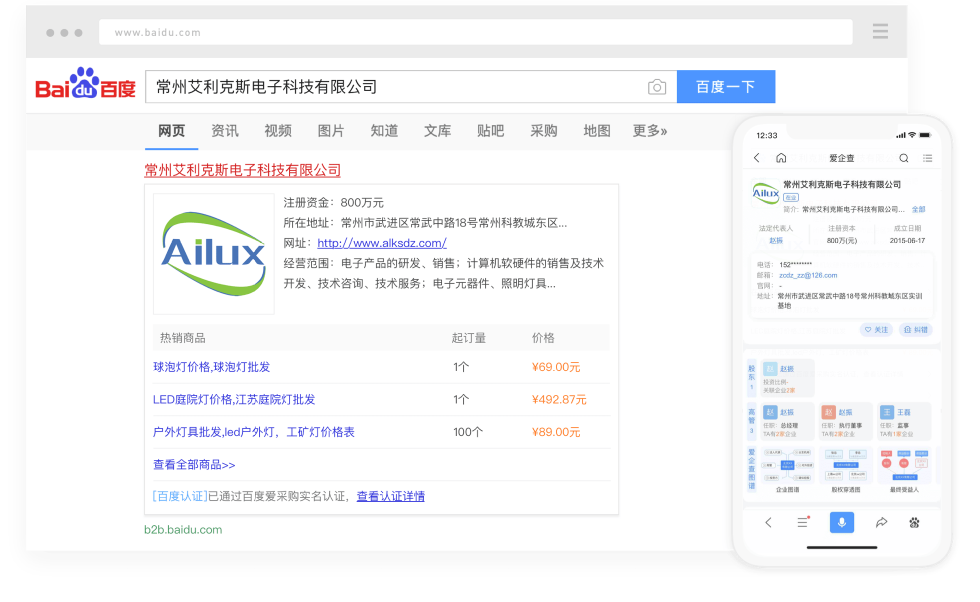Go to the 贴吧 tab
This screenshot has width=980, height=602.
coord(490,131)
